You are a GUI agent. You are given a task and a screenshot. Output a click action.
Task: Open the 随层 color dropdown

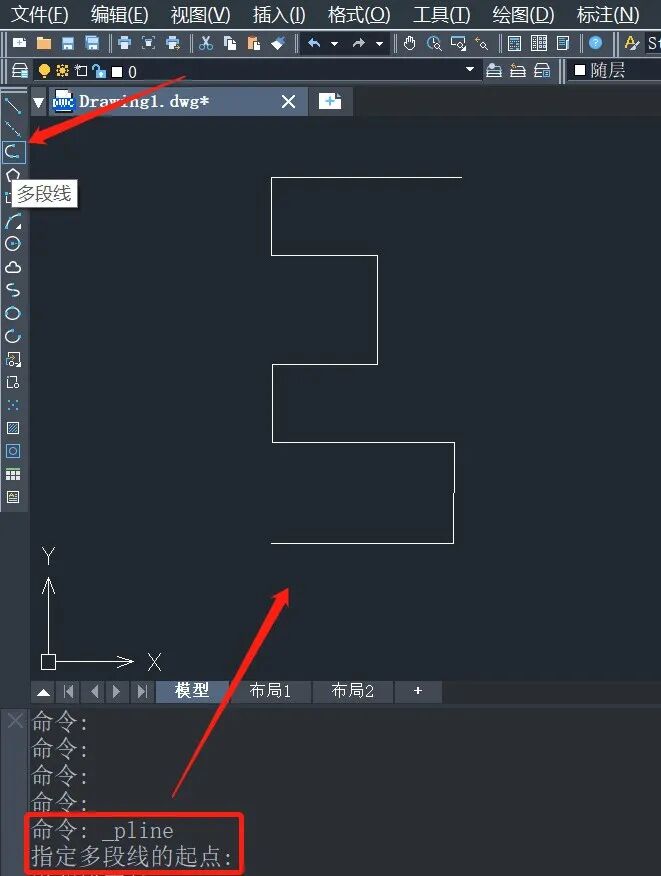[615, 70]
